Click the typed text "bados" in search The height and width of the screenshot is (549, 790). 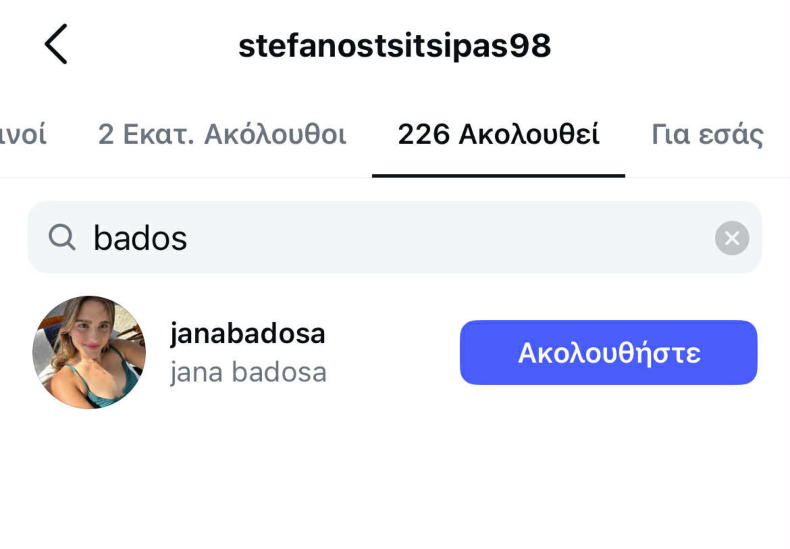click(x=140, y=238)
